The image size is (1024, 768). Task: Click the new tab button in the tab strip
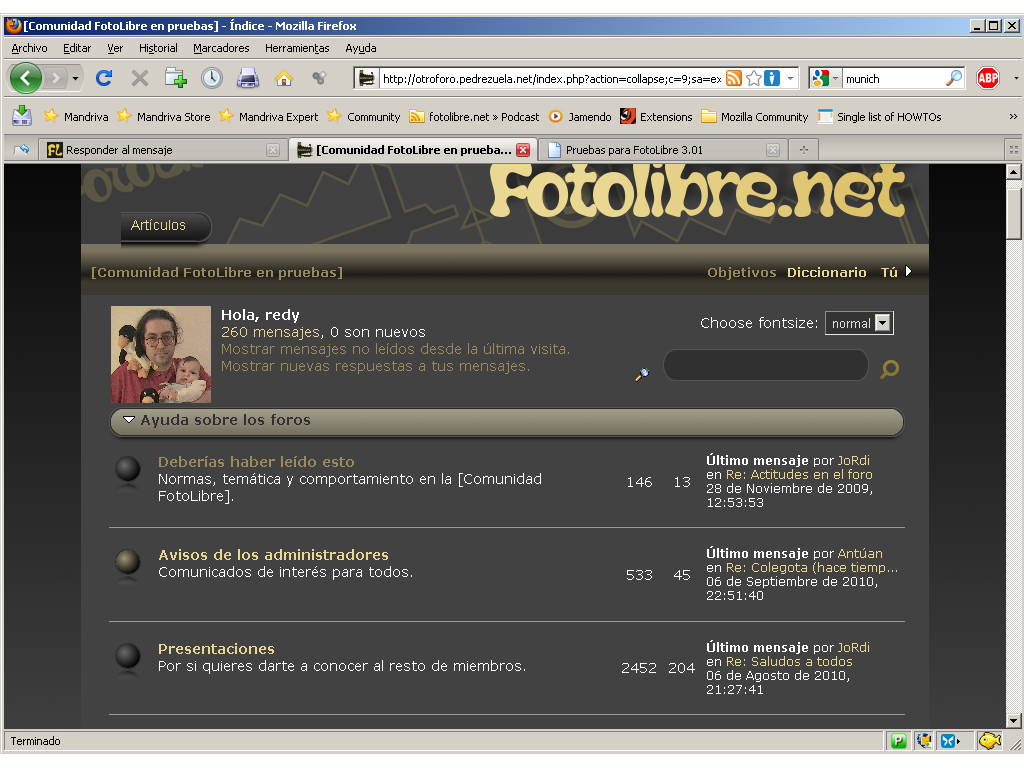[804, 150]
